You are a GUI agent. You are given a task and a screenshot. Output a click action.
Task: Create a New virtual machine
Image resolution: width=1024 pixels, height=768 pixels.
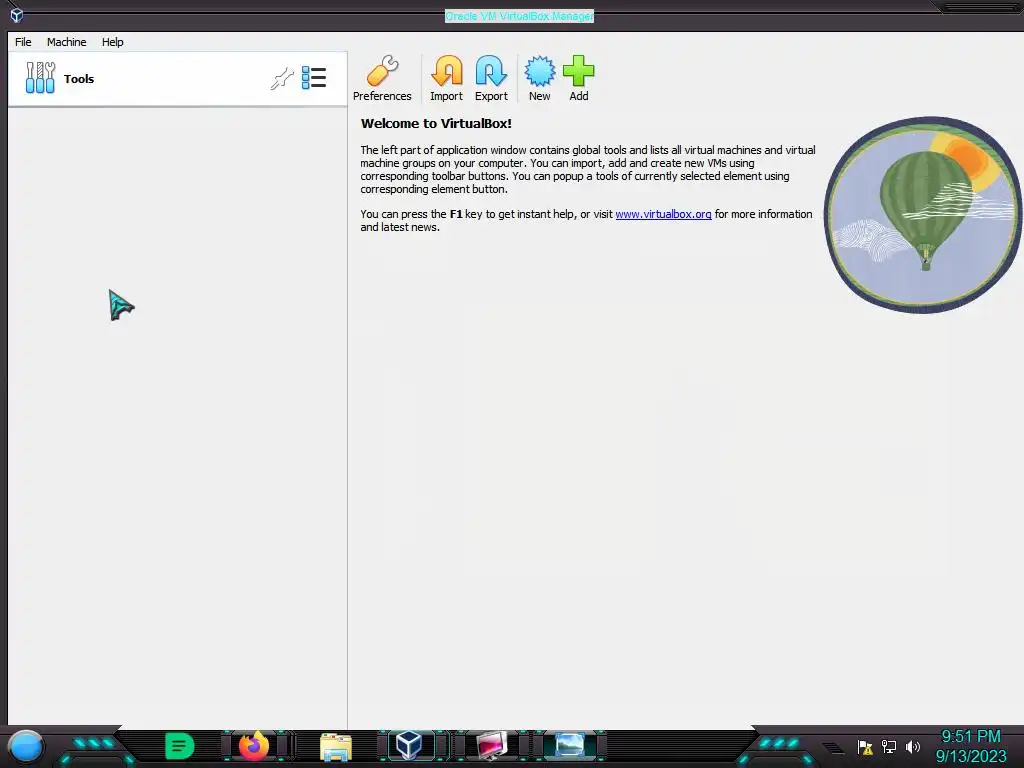click(x=539, y=71)
